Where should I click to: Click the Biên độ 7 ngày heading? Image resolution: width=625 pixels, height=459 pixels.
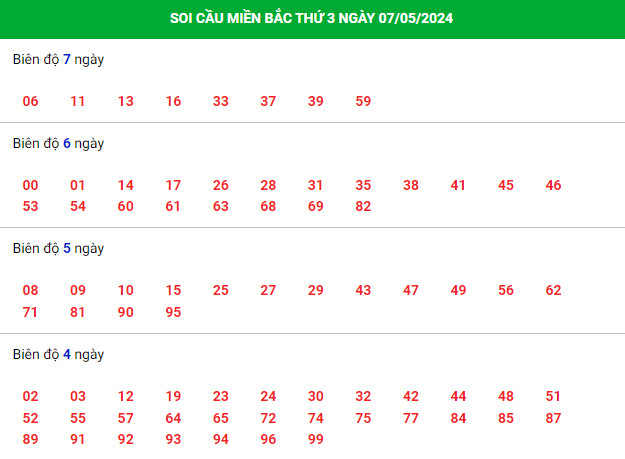point(58,60)
